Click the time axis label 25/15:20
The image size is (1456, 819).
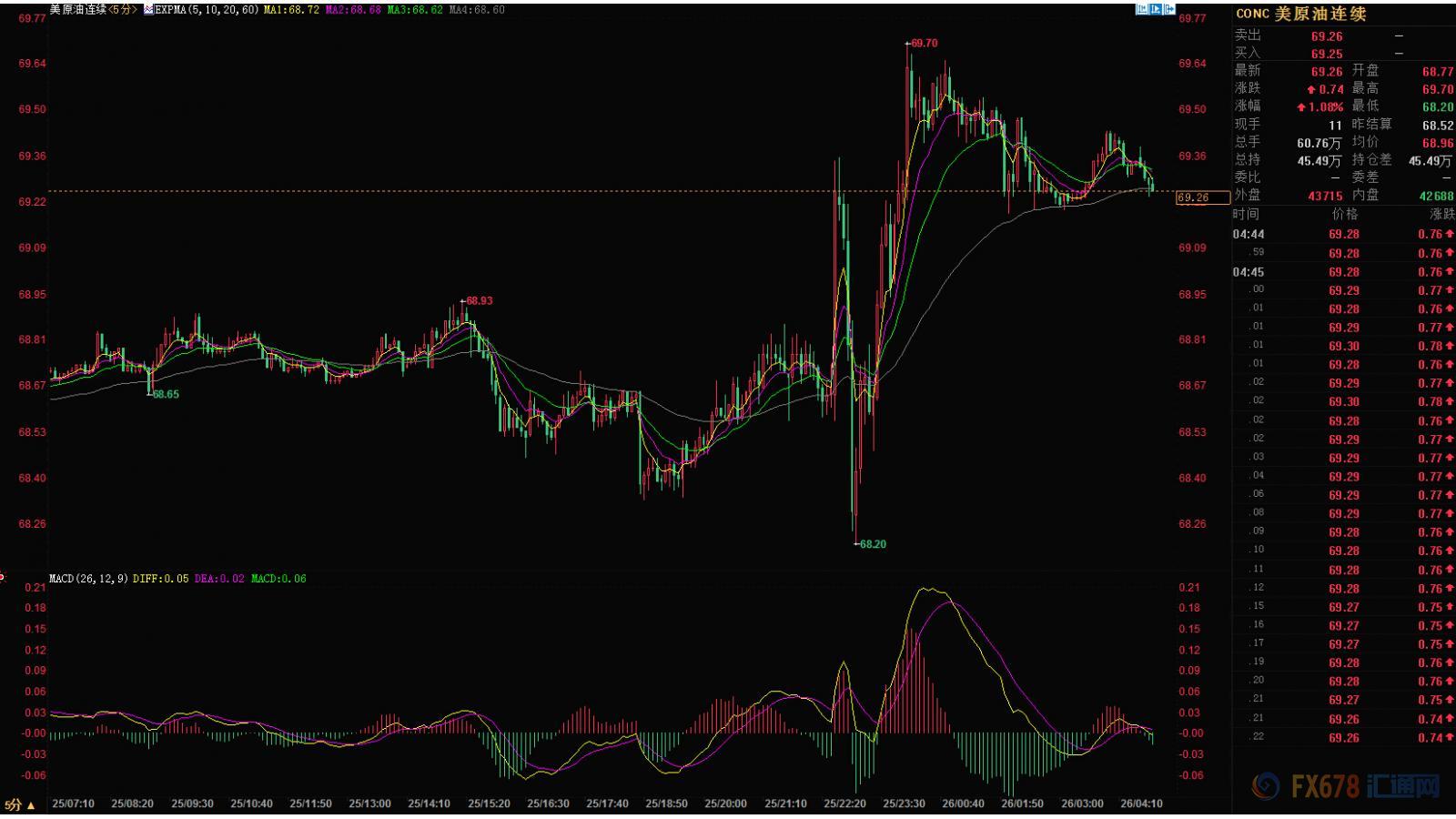coord(489,804)
